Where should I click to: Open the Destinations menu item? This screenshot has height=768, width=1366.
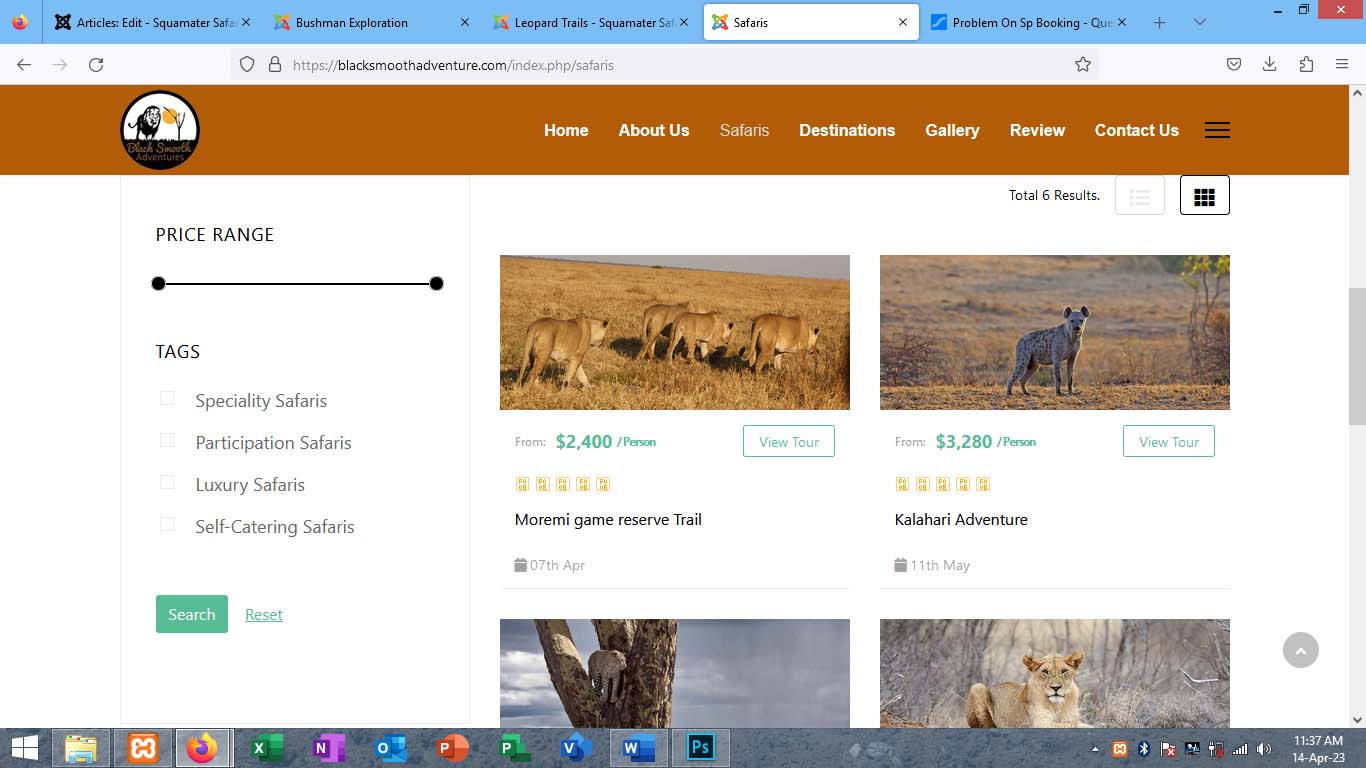click(x=846, y=130)
